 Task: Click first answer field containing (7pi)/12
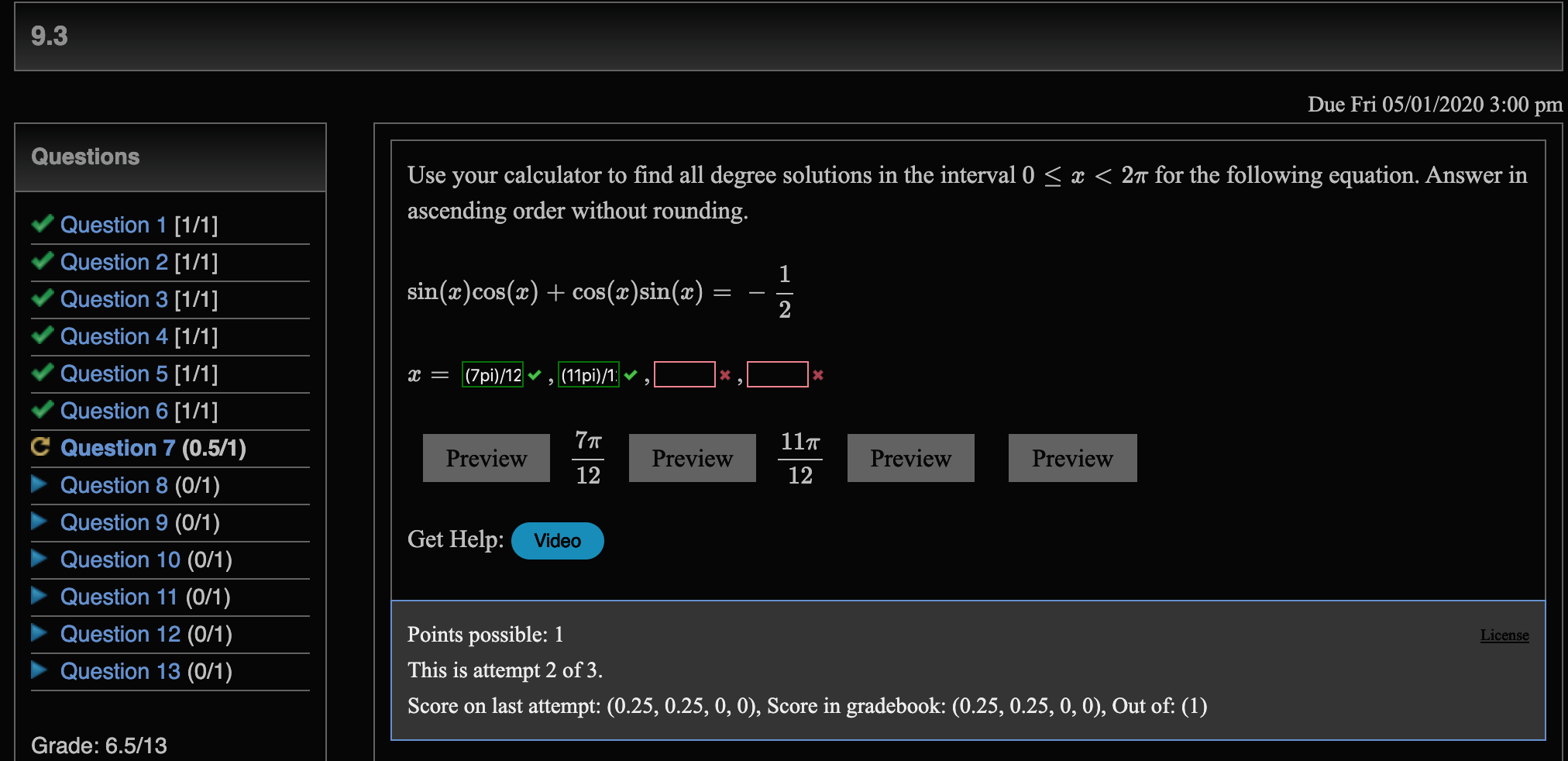point(493,375)
